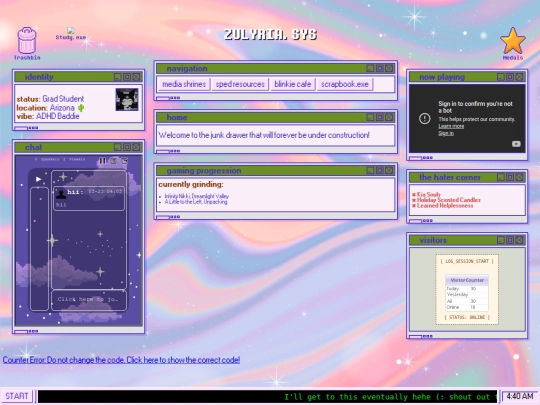Close the home window
The height and width of the screenshot is (405, 540).
[389, 117]
